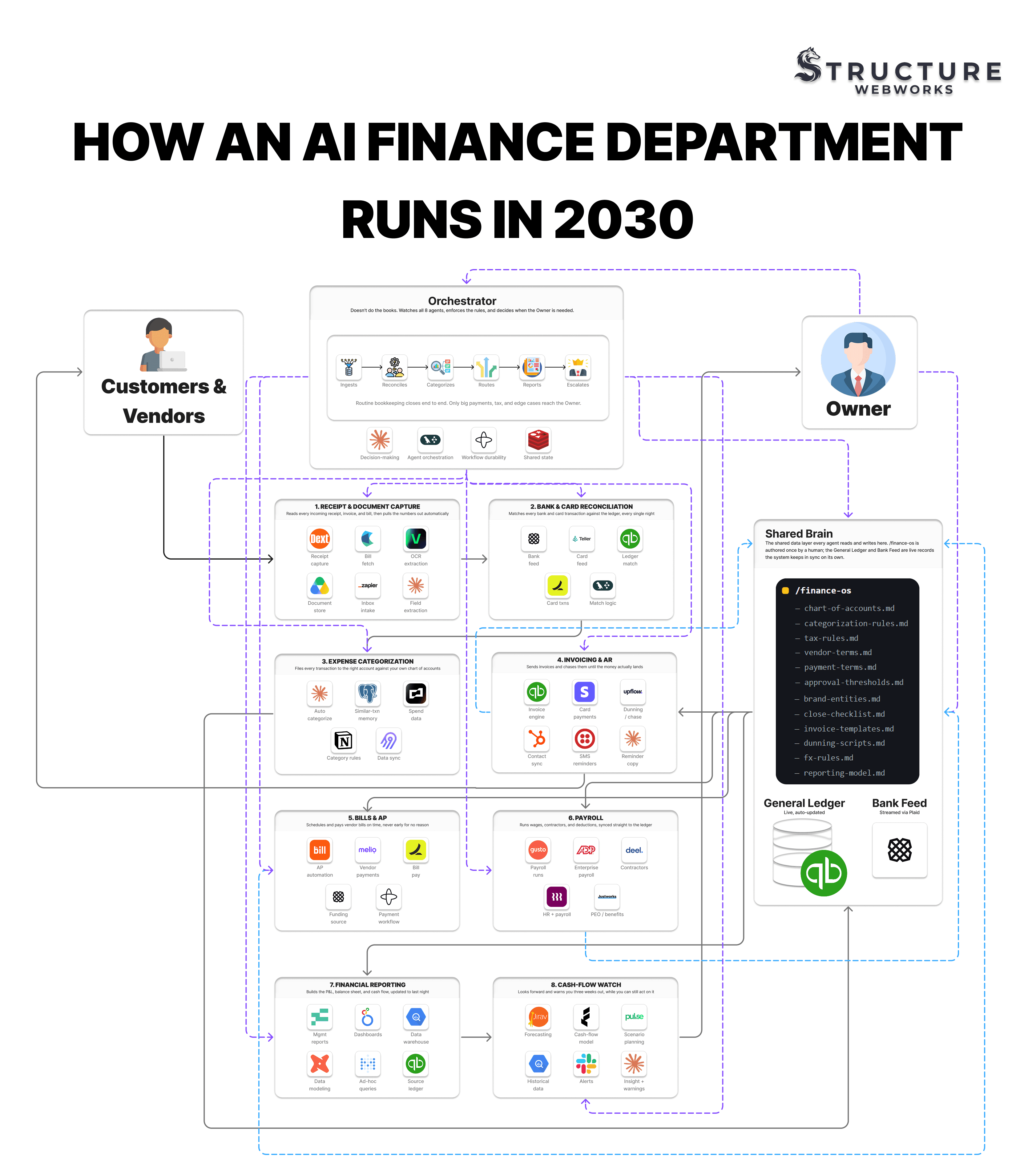Click the Looker Dashboards icon

367,1017
